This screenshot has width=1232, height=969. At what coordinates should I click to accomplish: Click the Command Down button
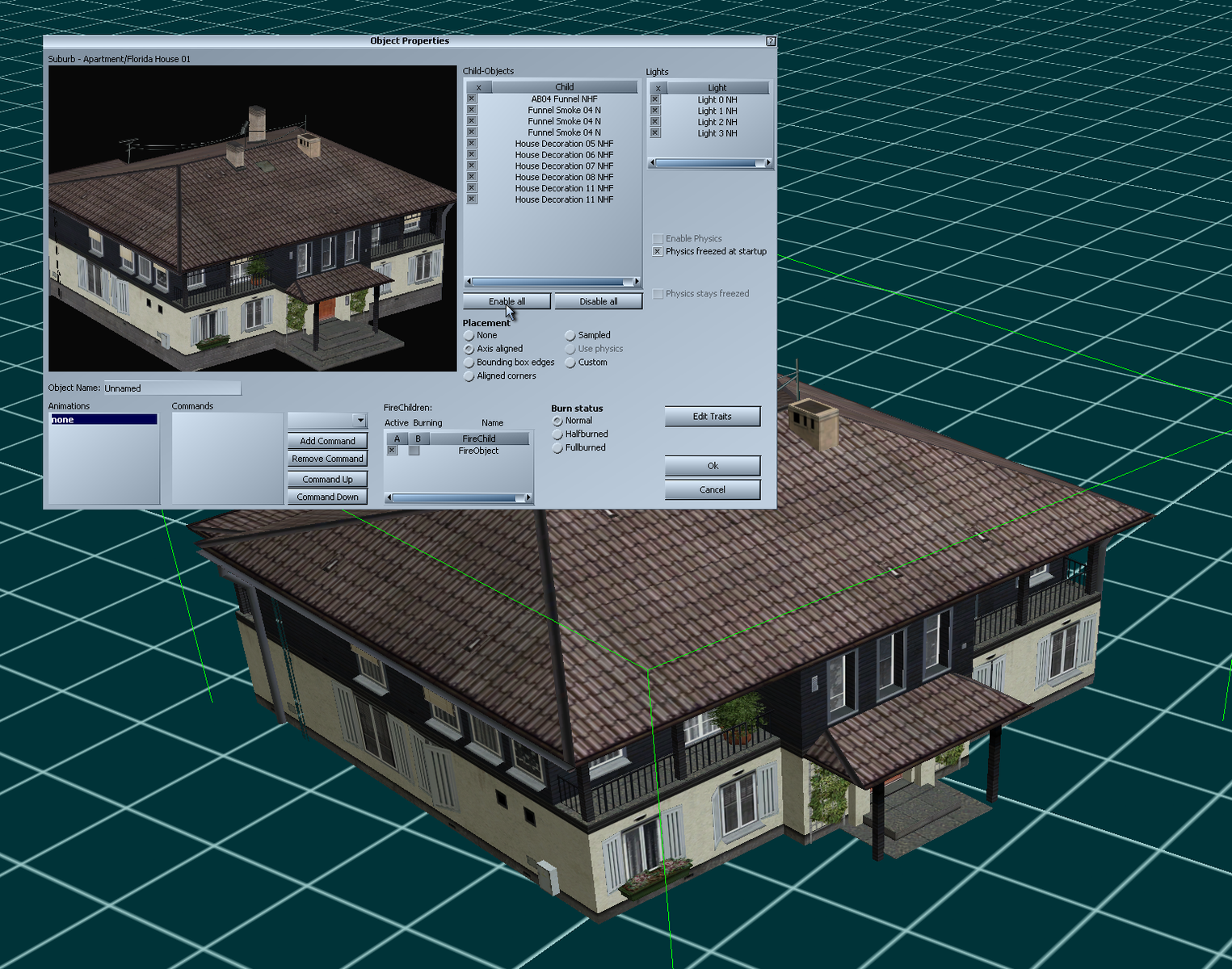(327, 497)
